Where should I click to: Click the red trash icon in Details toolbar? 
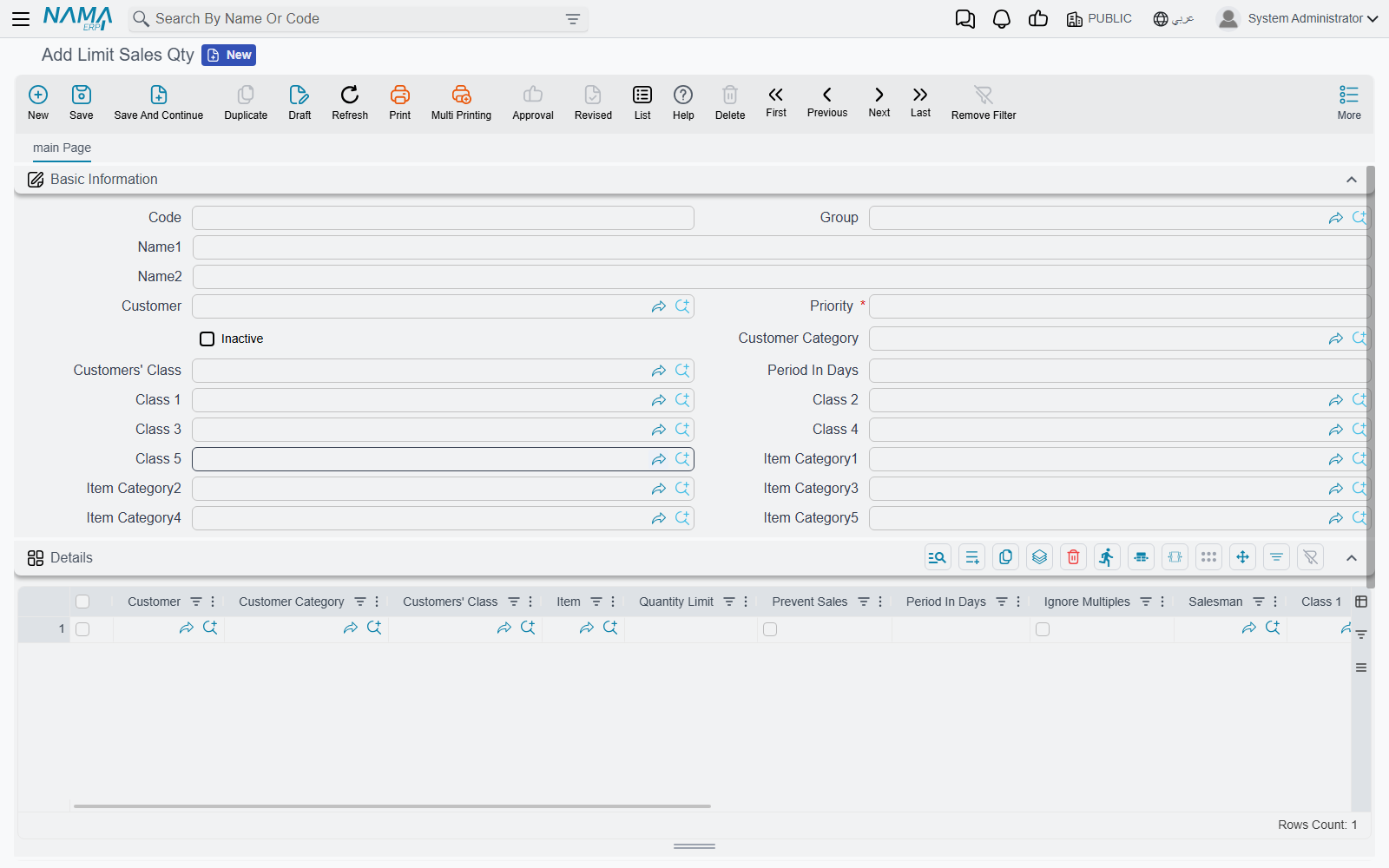pos(1073,557)
